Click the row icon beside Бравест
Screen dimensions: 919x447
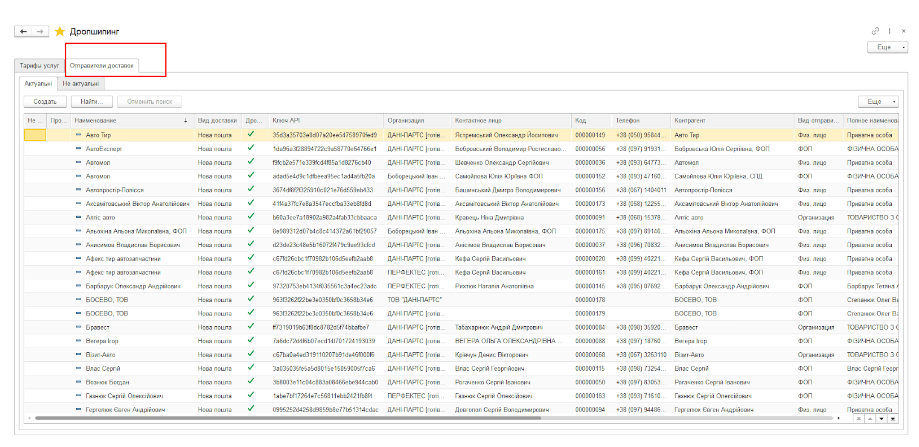pyautogui.click(x=79, y=326)
